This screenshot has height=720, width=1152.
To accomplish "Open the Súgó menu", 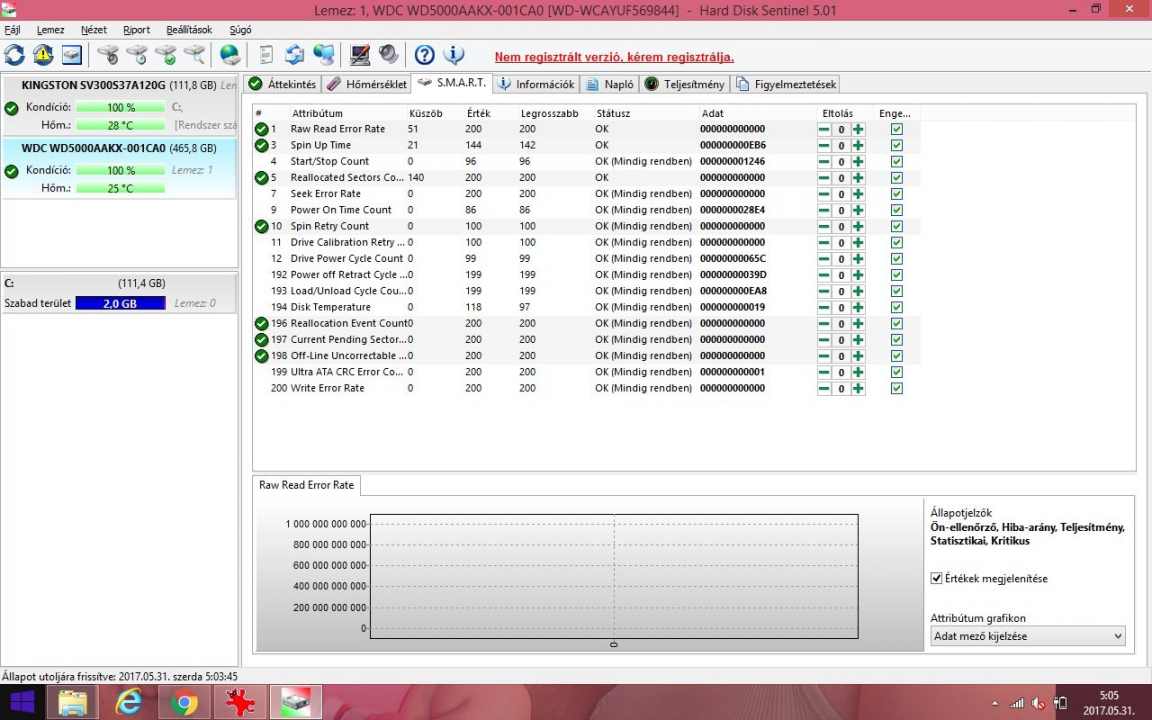I will (x=240, y=30).
